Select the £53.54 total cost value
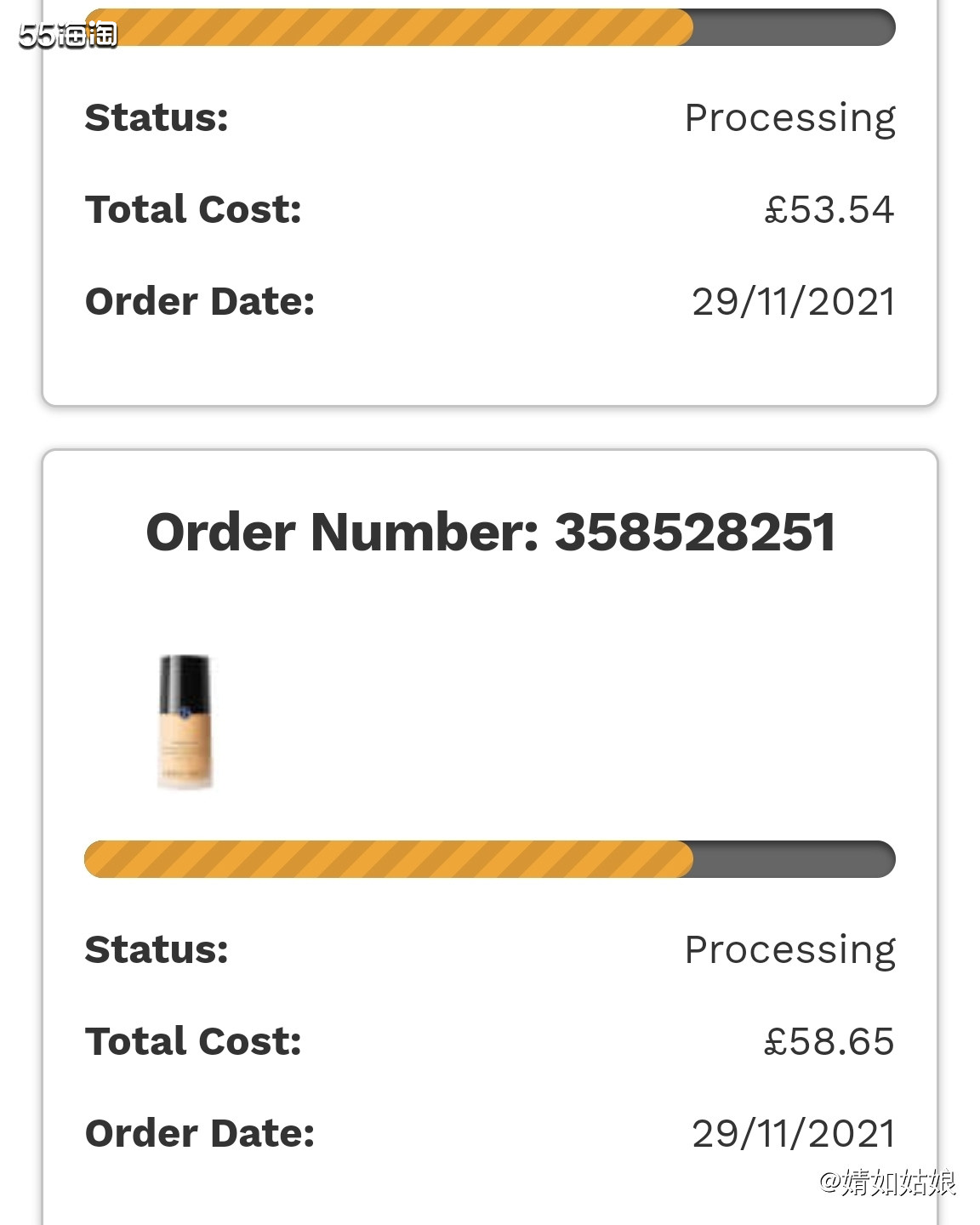The image size is (980, 1225). coord(829,210)
